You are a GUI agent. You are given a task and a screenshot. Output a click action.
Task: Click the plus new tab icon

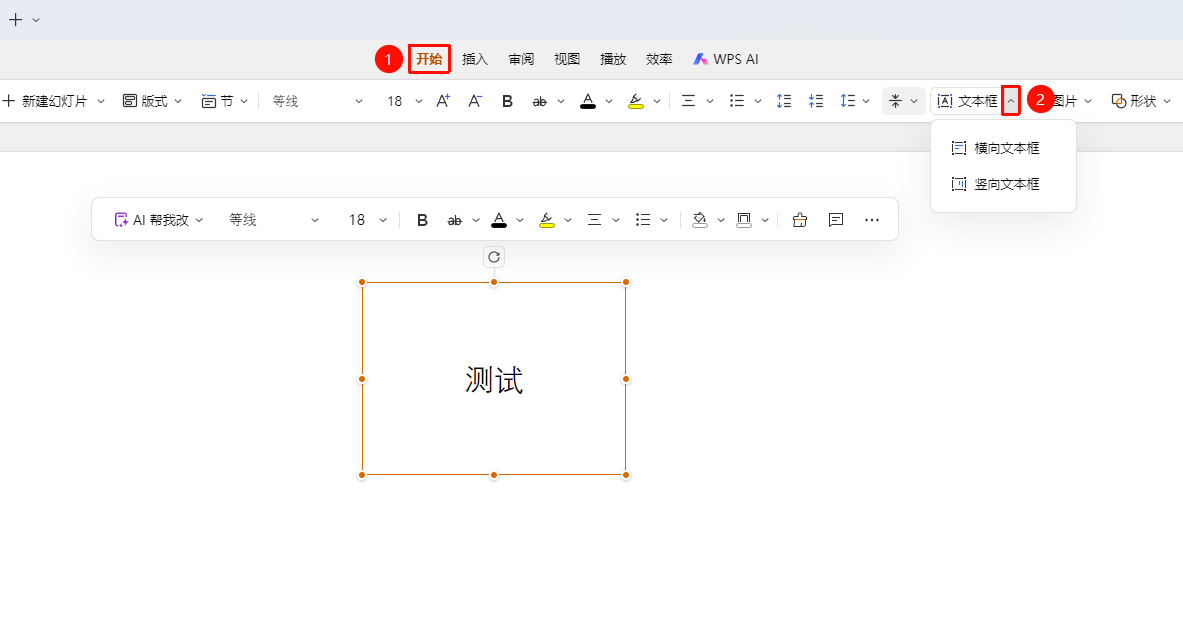click(x=15, y=20)
